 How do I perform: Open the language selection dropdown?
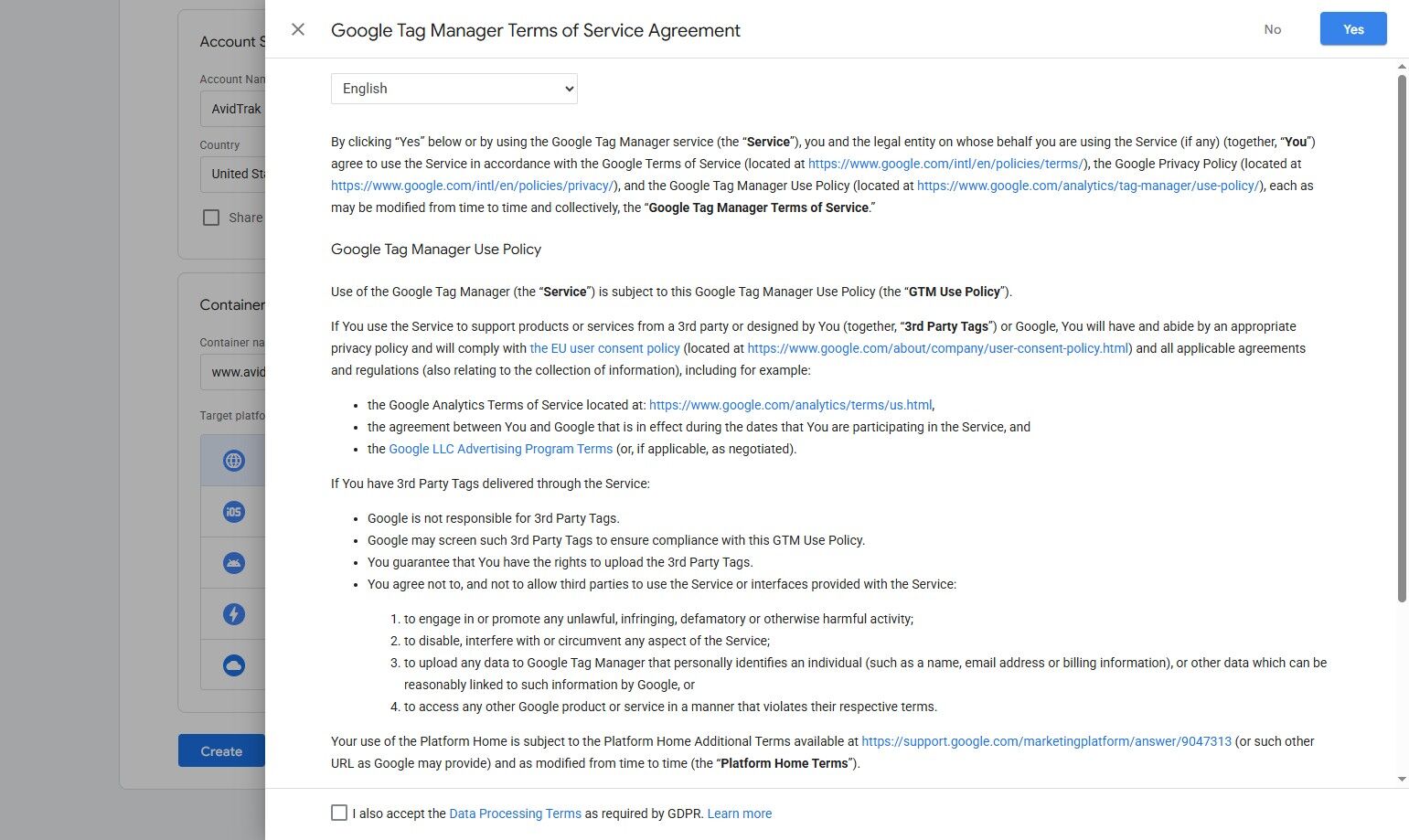(x=454, y=88)
